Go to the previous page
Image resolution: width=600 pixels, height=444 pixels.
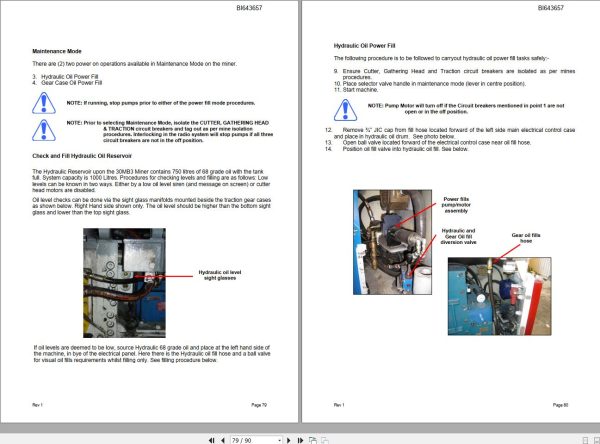pyautogui.click(x=223, y=440)
